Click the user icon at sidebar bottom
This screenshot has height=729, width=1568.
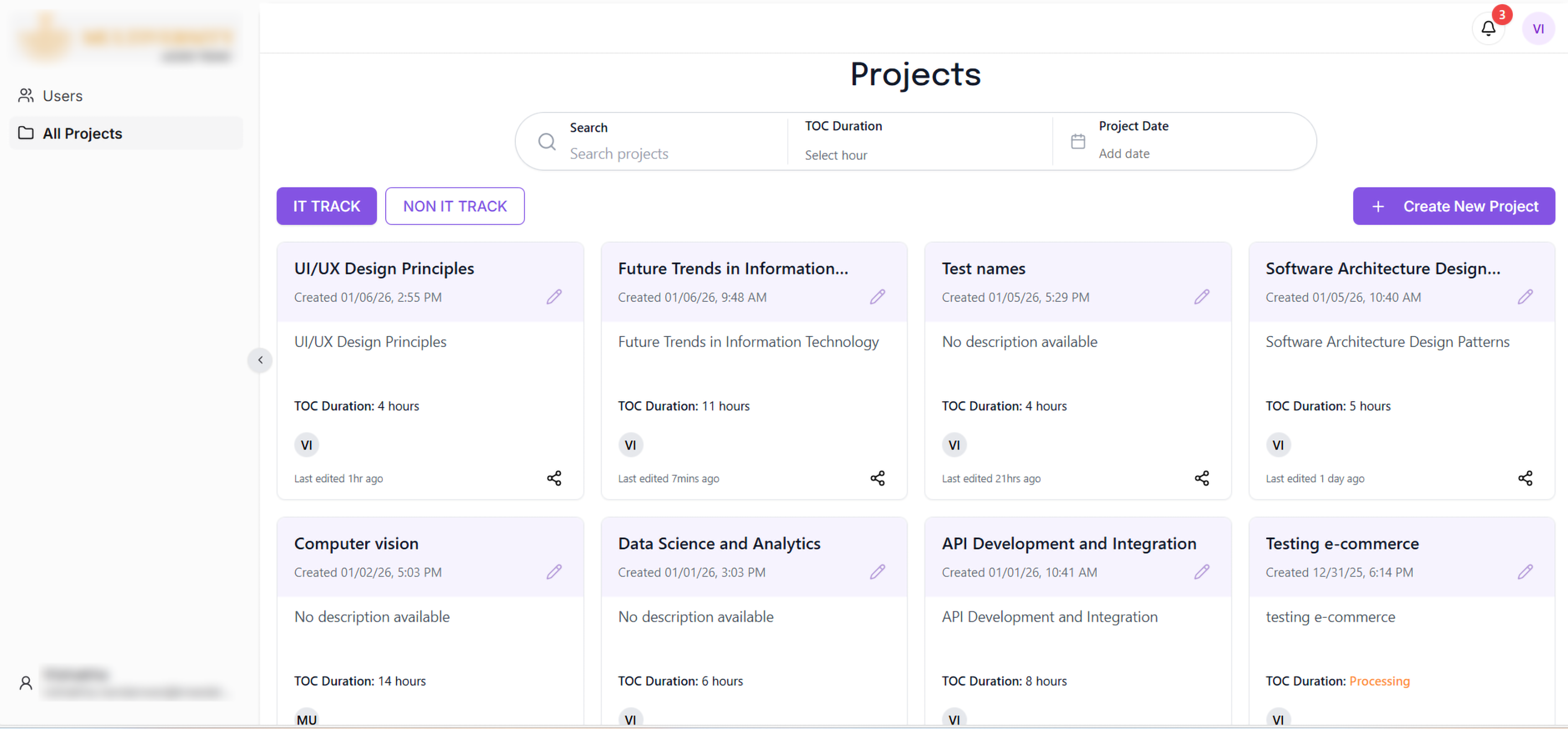tap(26, 683)
